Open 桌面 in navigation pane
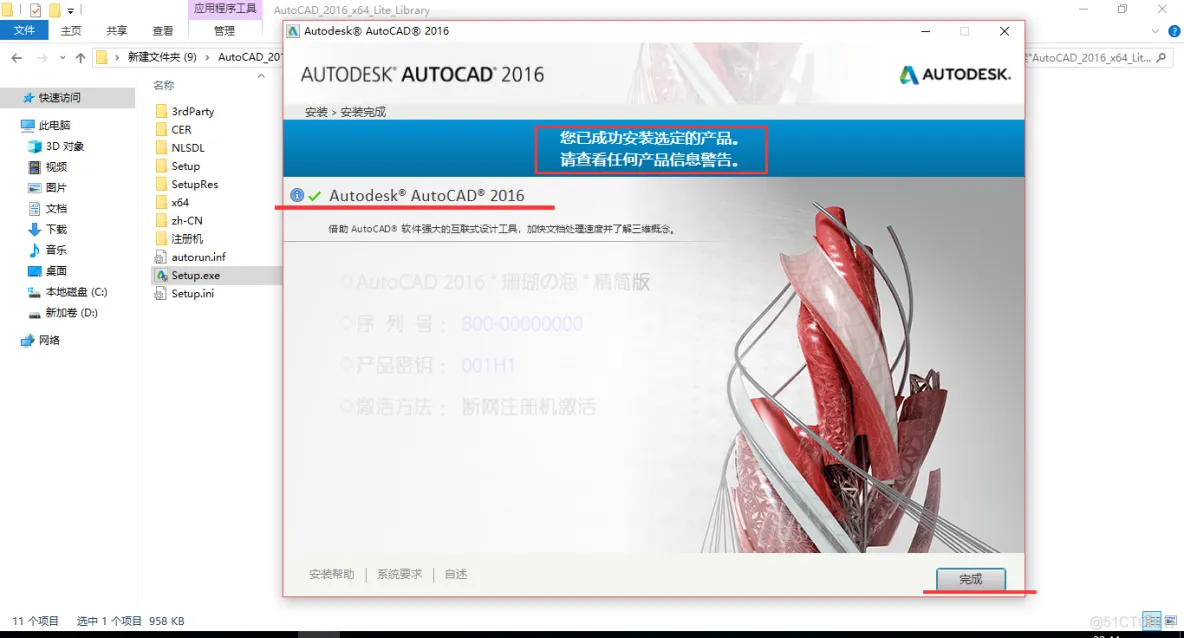1184x638 pixels. (x=56, y=270)
